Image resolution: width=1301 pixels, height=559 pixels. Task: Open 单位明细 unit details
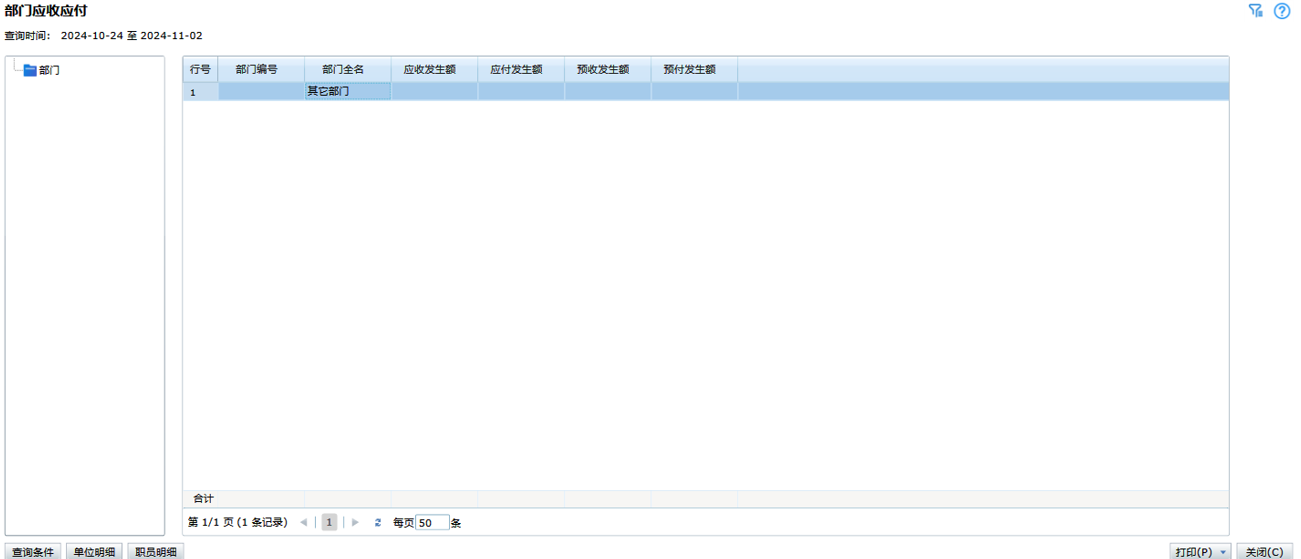pos(94,552)
